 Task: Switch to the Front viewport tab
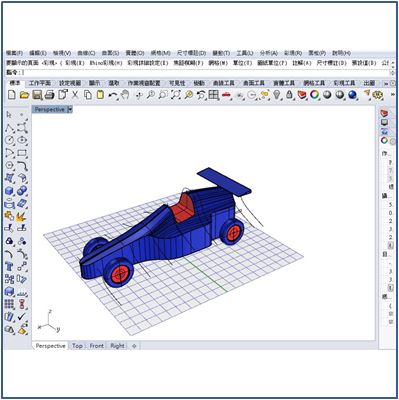[x=97, y=346]
